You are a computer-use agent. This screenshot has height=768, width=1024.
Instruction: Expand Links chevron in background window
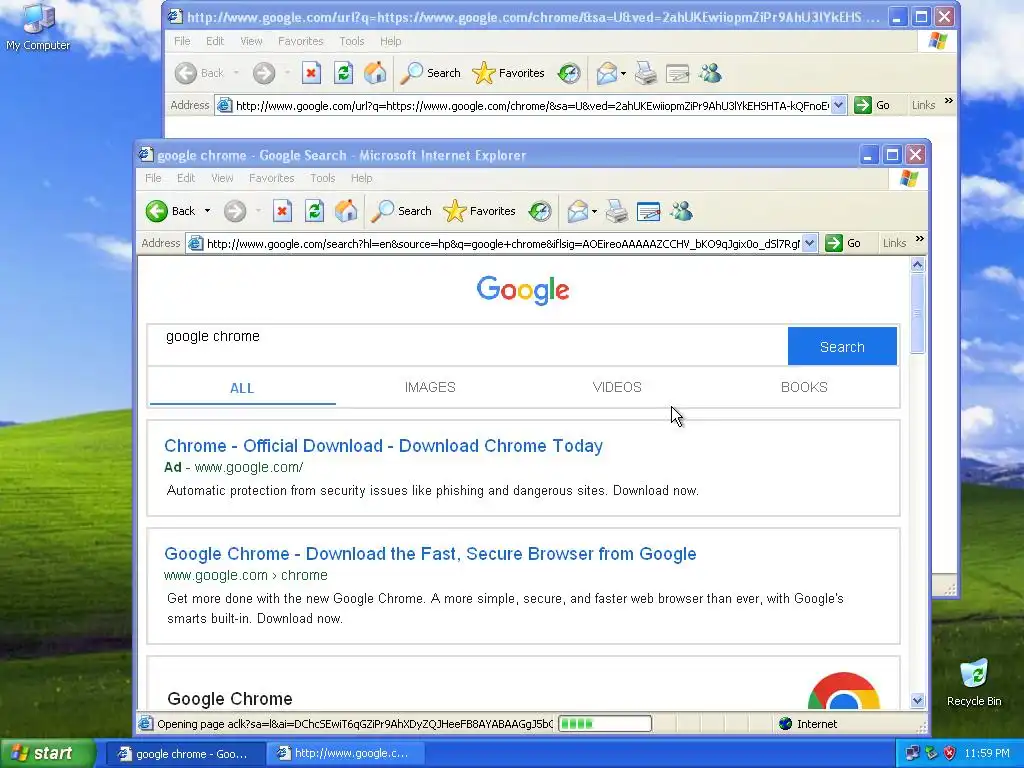point(949,101)
